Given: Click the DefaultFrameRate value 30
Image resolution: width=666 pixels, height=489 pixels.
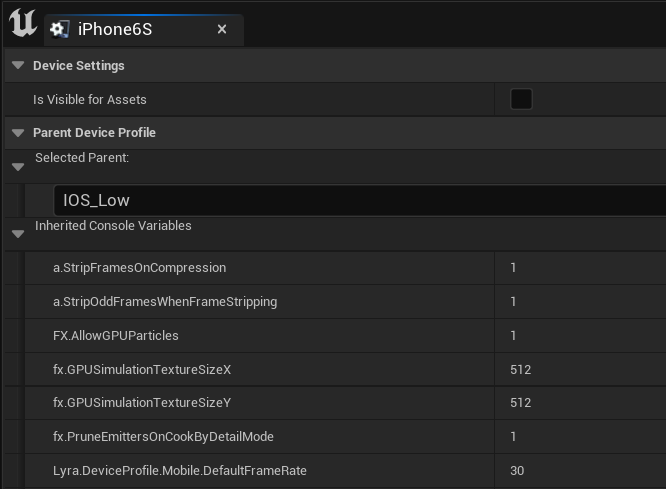Looking at the screenshot, I should (x=517, y=471).
